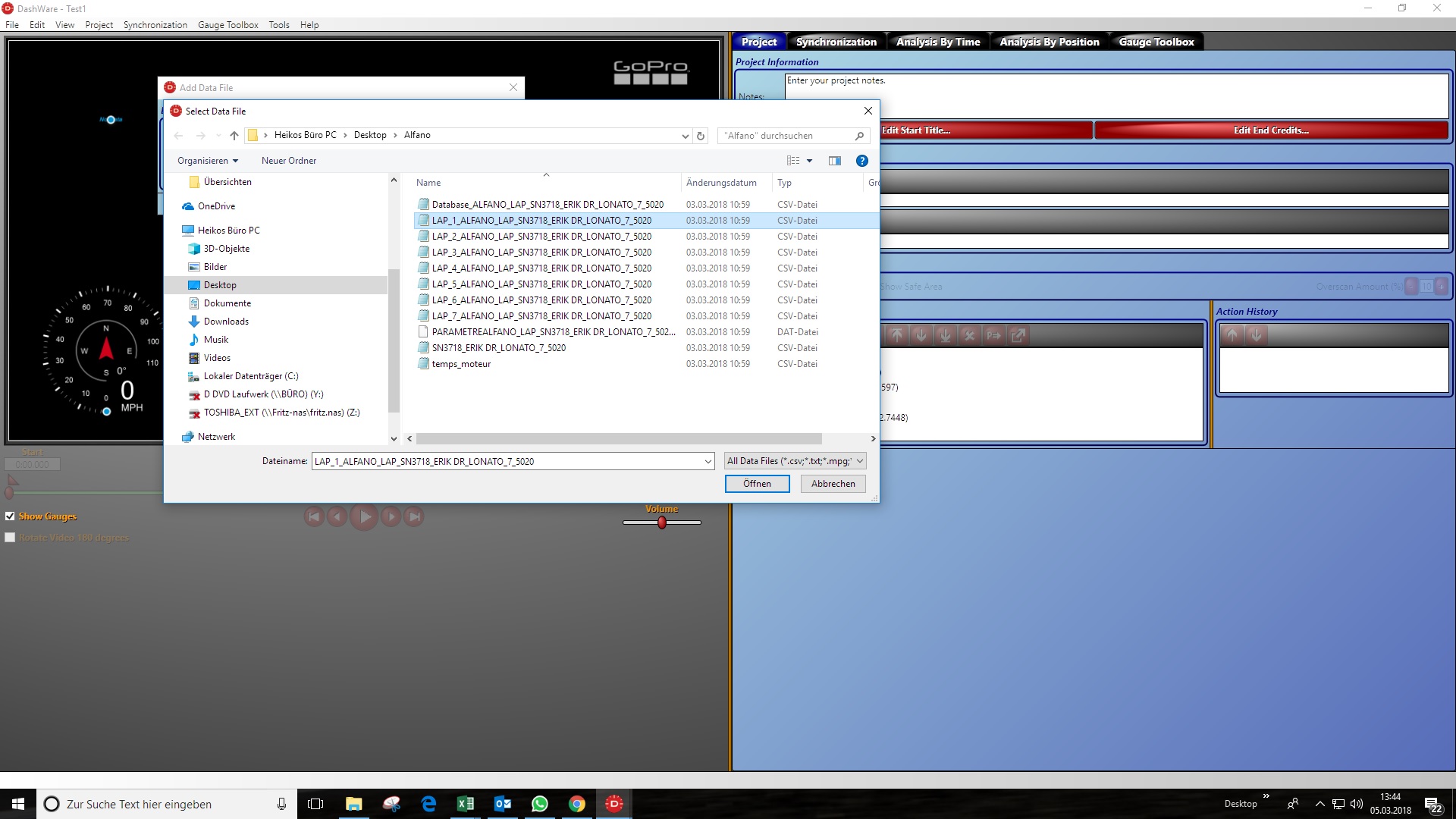
Task: Click Neuer Ordner in file dialog
Action: (x=289, y=161)
